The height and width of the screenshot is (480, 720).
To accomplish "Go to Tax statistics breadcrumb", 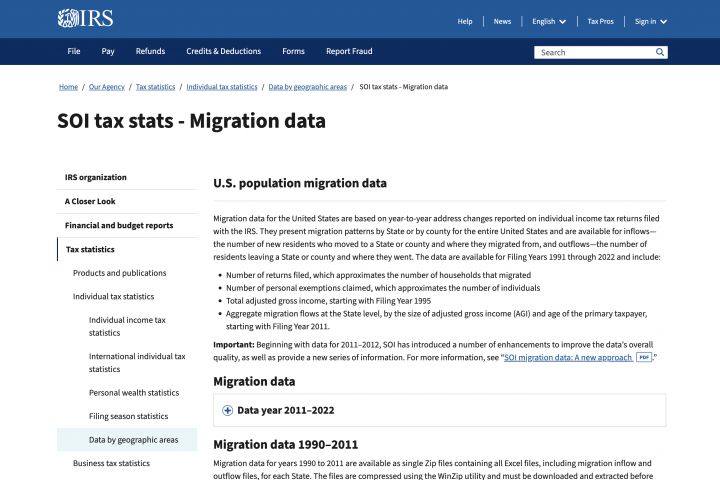I will point(155,87).
